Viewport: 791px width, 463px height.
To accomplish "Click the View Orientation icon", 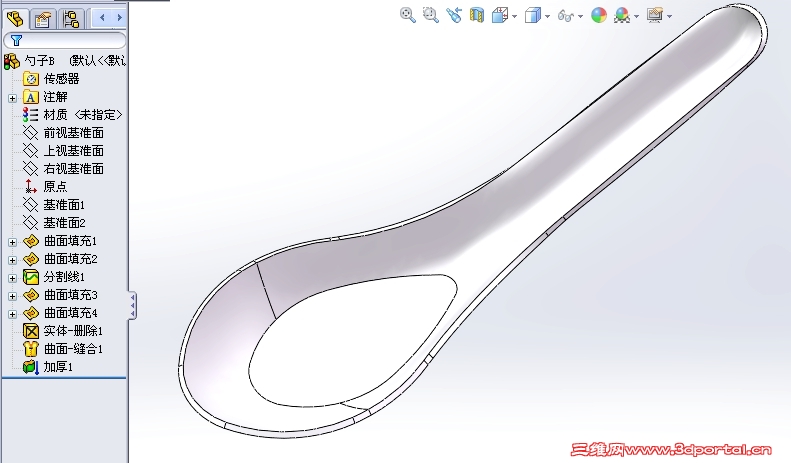I will (499, 16).
